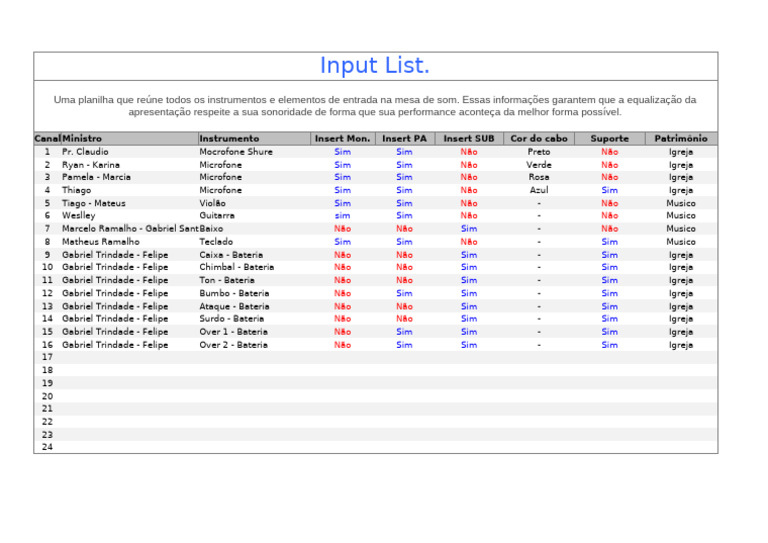Image resolution: width=768 pixels, height=543 pixels.
Task: Click the Guitarra instrument cell
Action: tap(217, 216)
